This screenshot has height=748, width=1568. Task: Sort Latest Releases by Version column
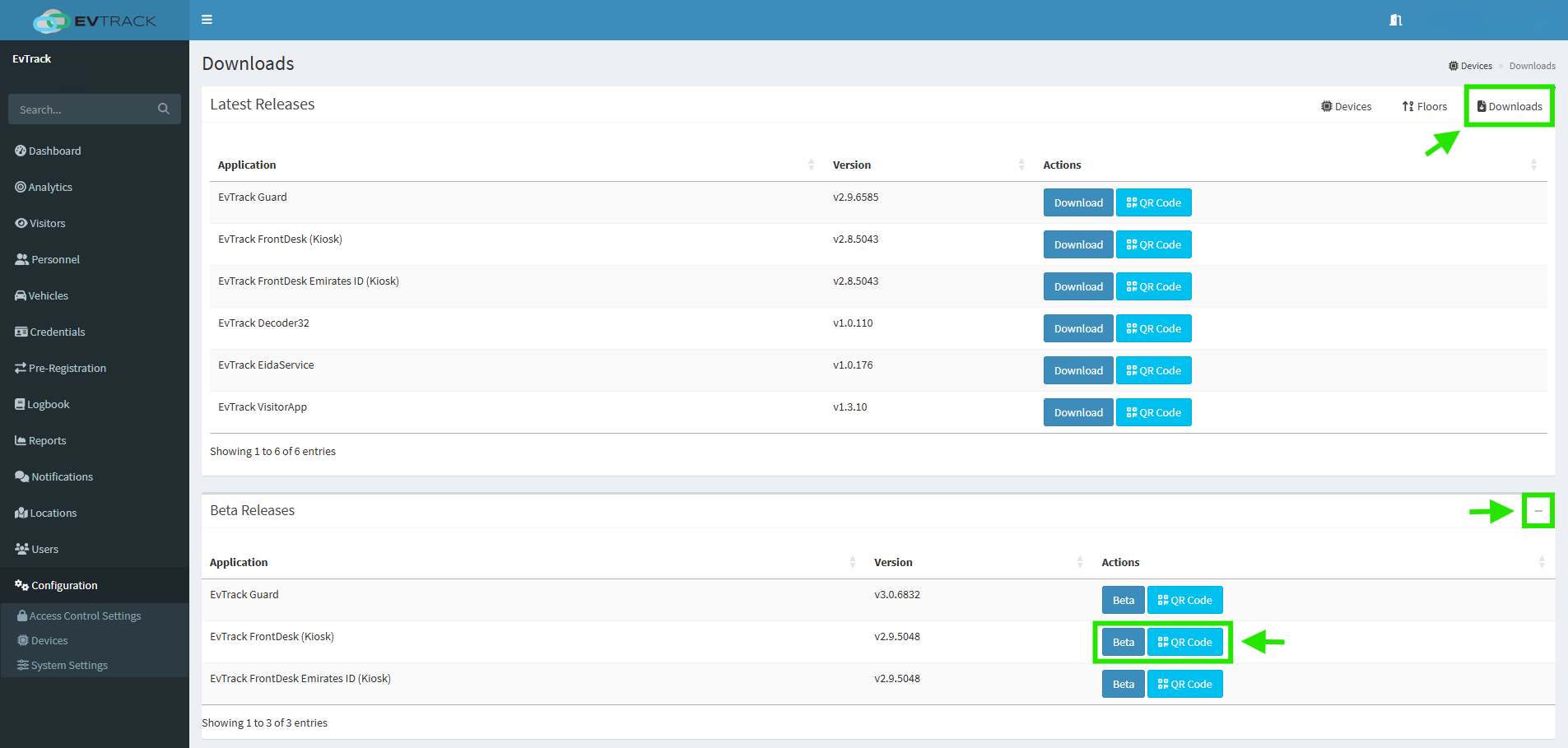(x=929, y=165)
